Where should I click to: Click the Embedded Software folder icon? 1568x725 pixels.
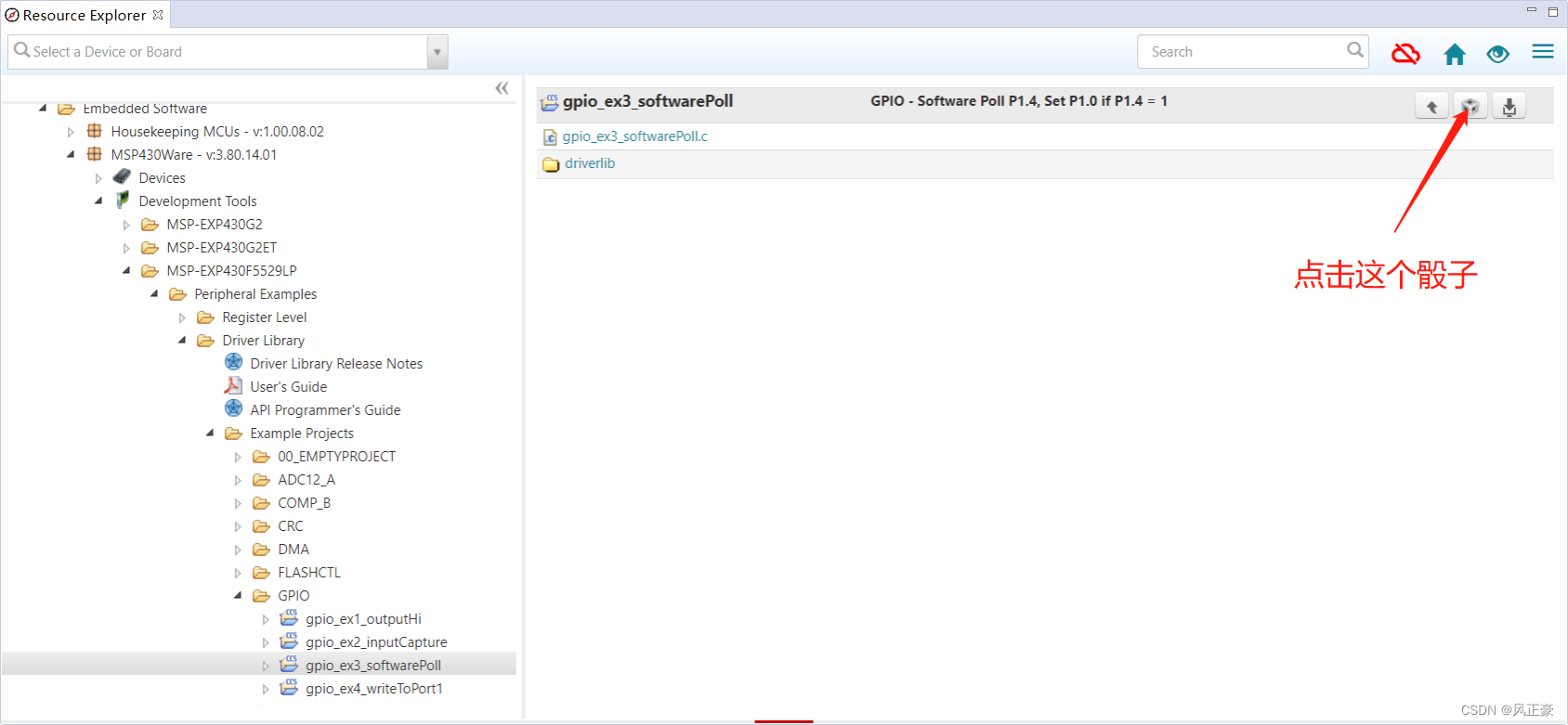[x=66, y=109]
